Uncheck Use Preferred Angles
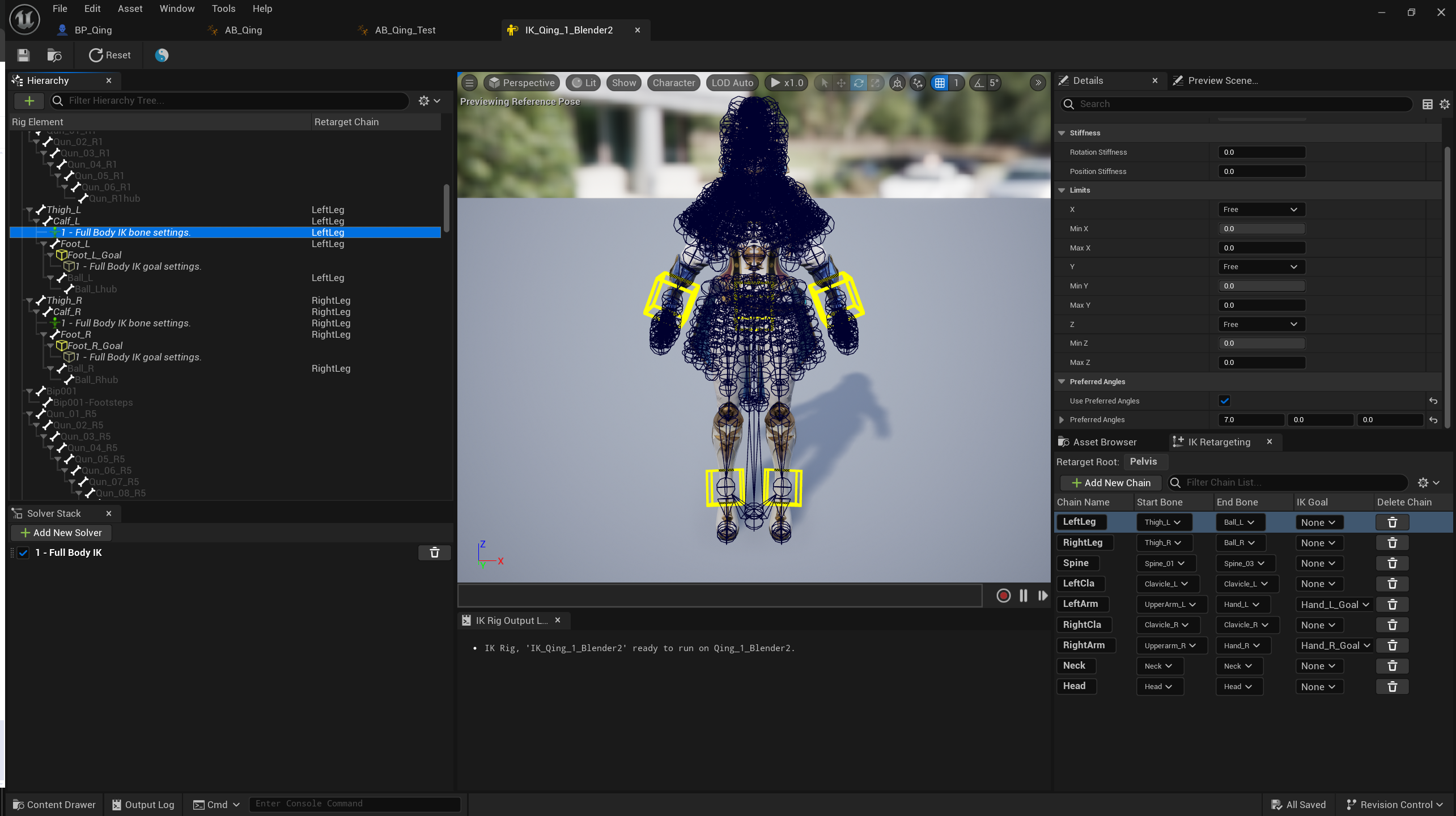The width and height of the screenshot is (1456, 816). click(1224, 401)
